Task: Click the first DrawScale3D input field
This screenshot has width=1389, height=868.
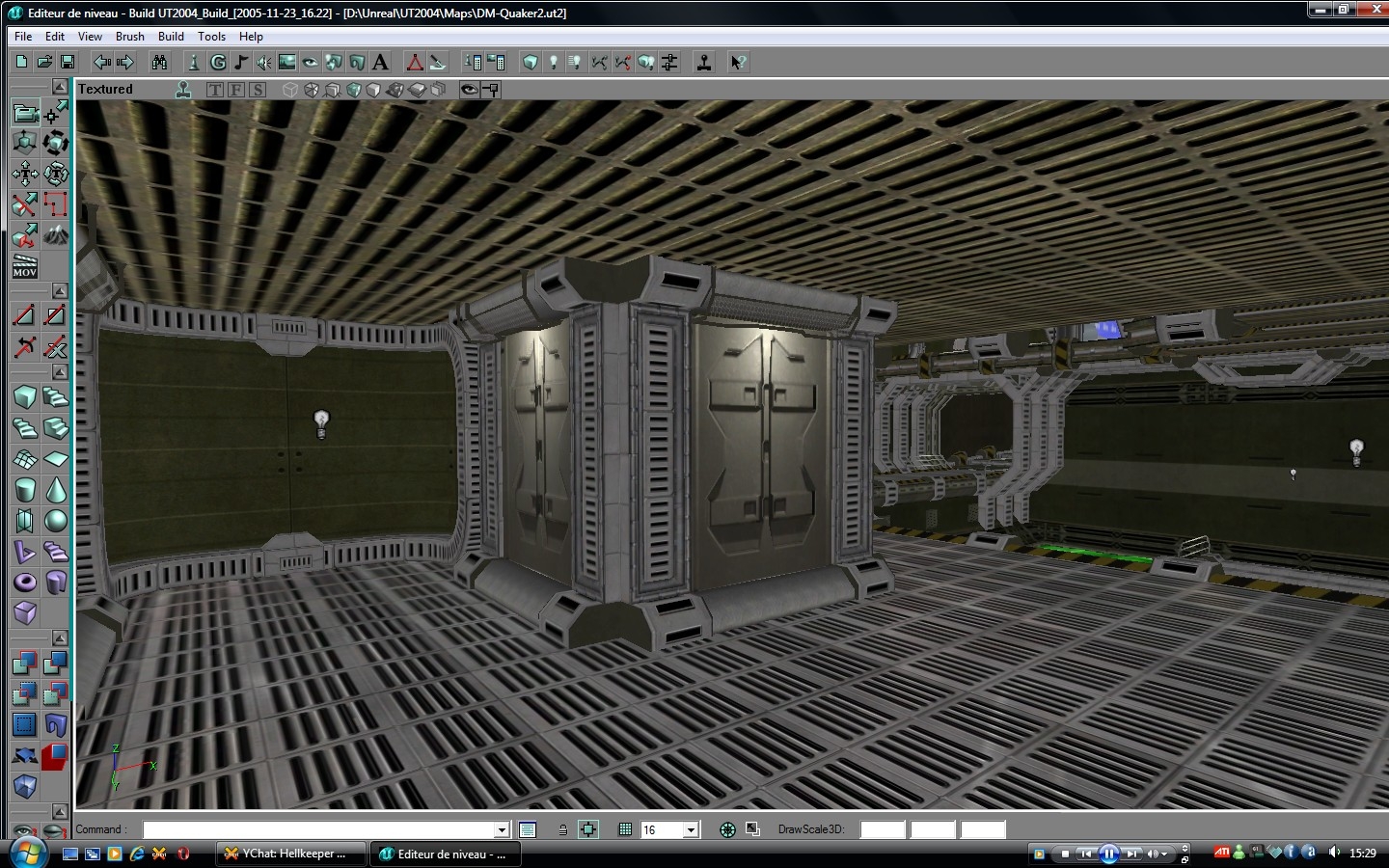Action: (x=882, y=829)
